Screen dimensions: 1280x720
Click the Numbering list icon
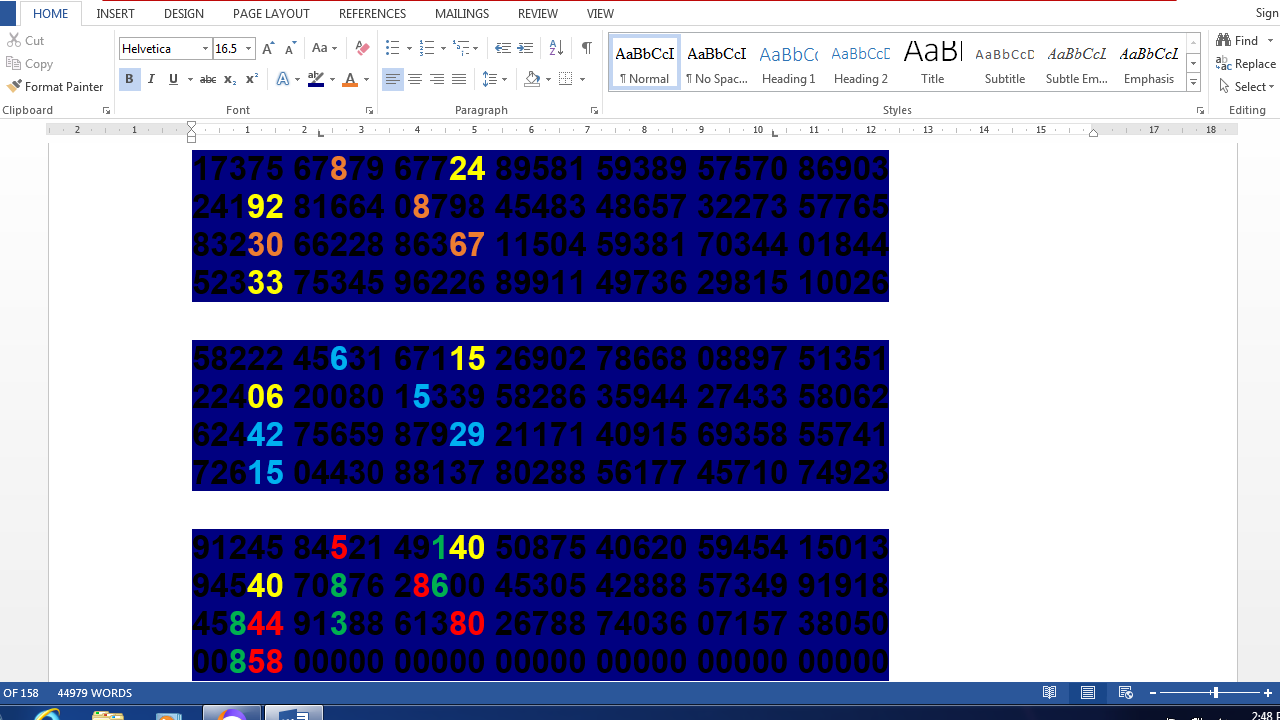tap(427, 48)
